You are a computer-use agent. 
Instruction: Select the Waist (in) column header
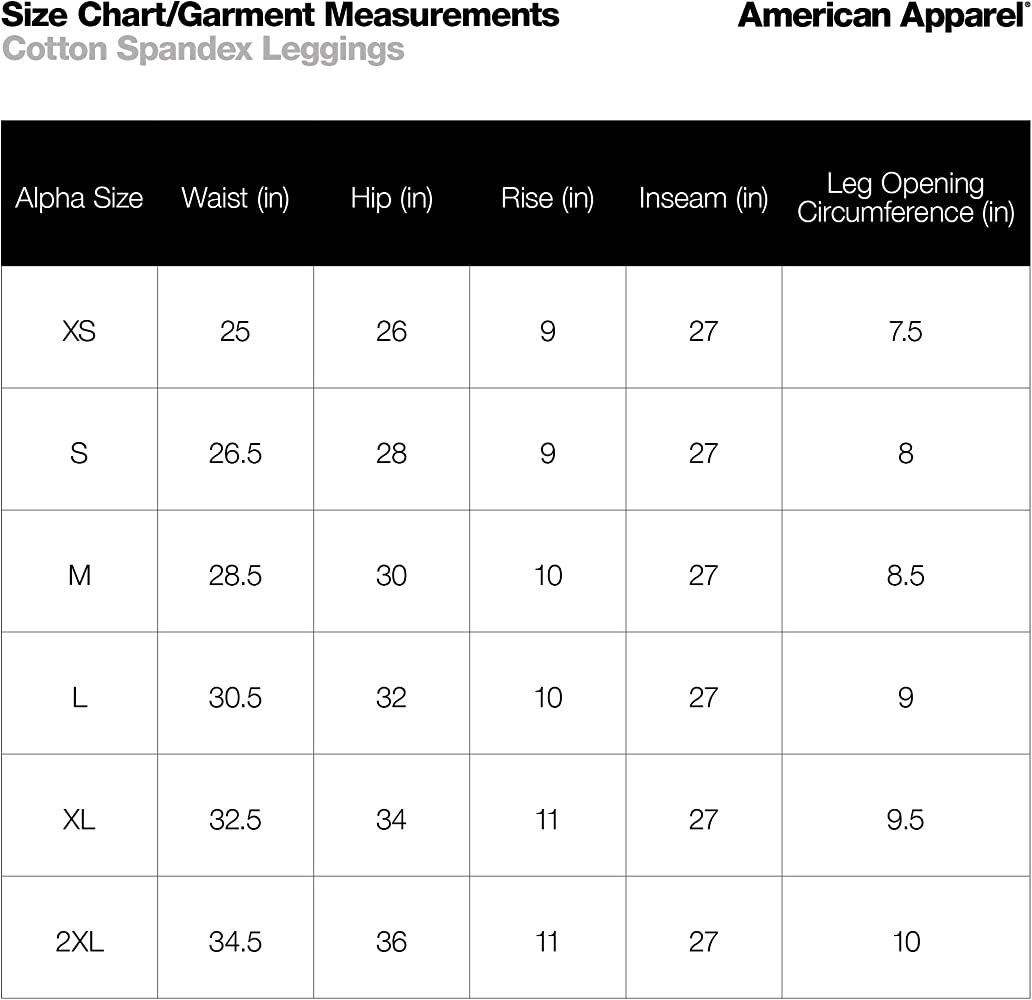click(x=235, y=198)
